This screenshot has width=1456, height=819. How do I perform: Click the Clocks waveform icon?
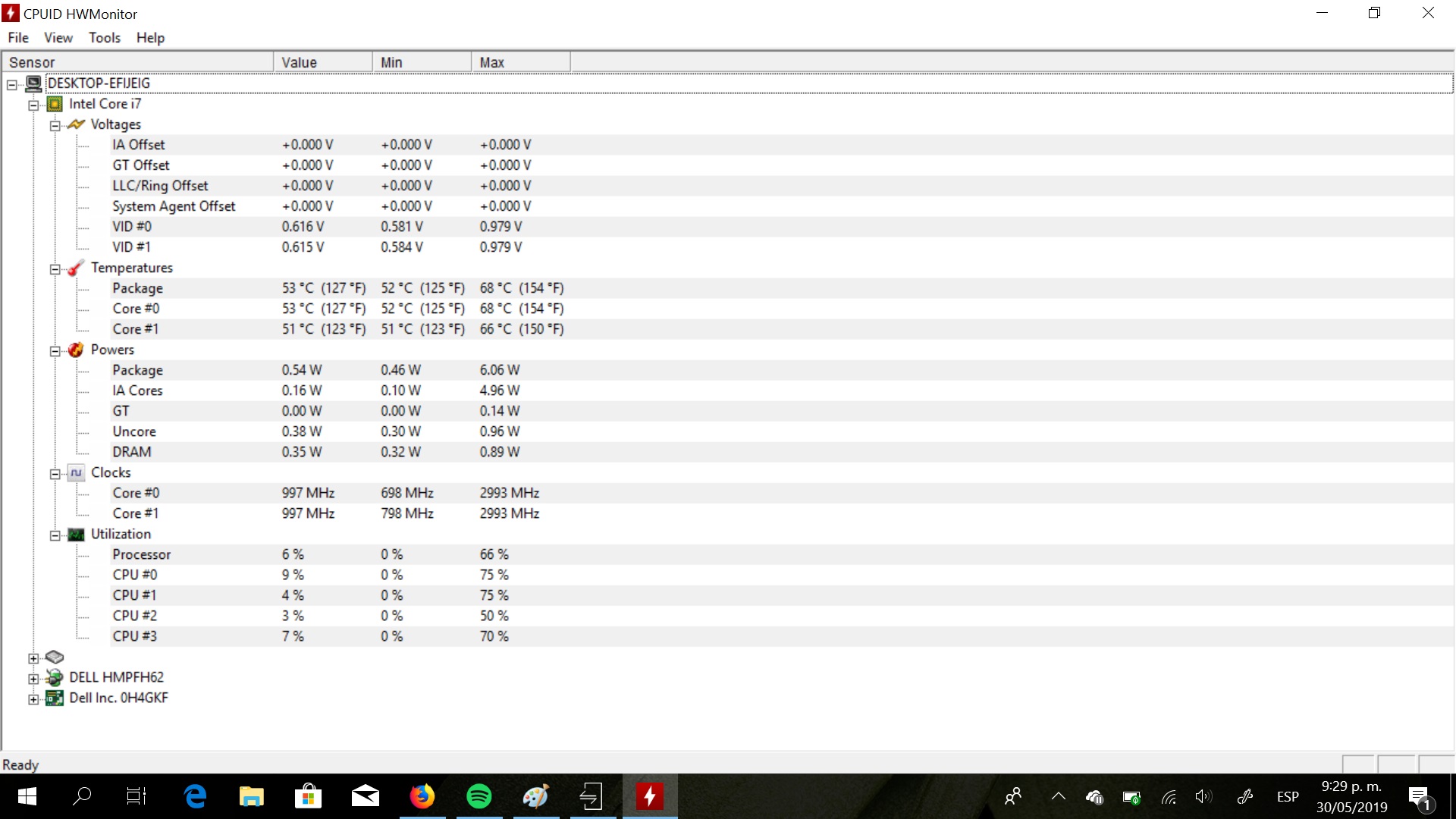click(x=76, y=473)
